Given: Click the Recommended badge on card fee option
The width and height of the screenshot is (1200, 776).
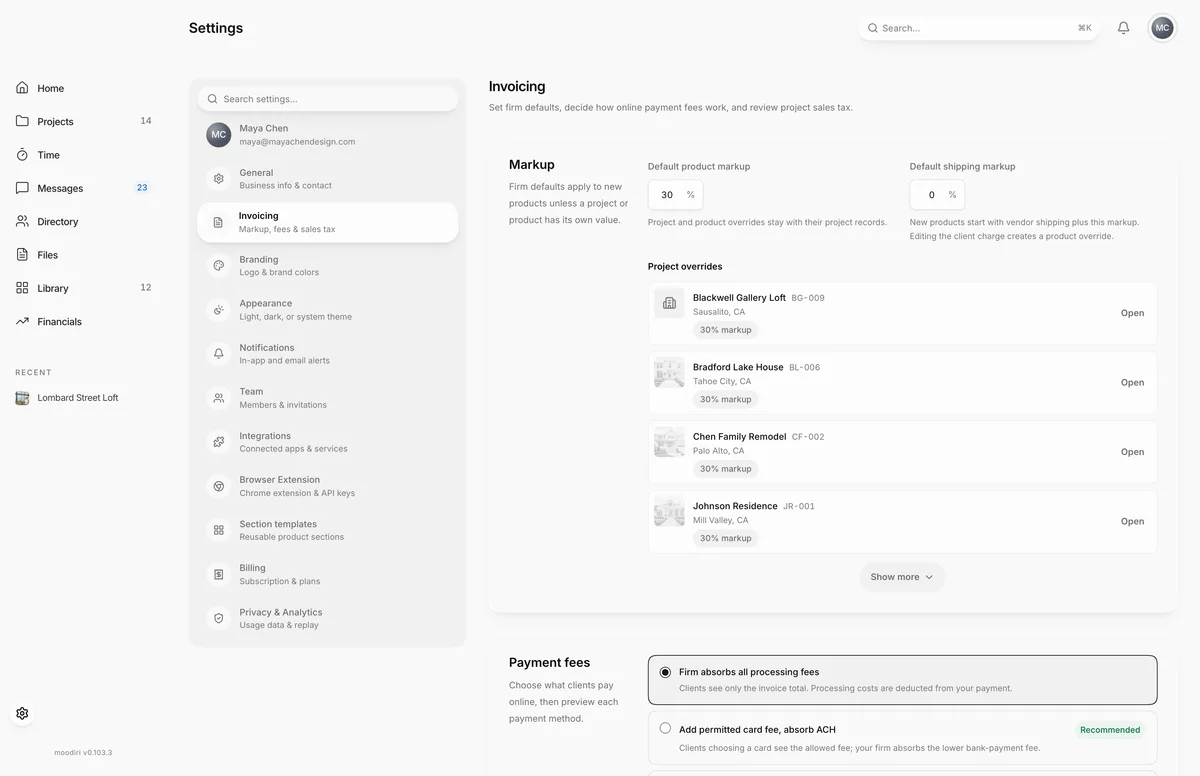Looking at the screenshot, I should click(x=1110, y=730).
